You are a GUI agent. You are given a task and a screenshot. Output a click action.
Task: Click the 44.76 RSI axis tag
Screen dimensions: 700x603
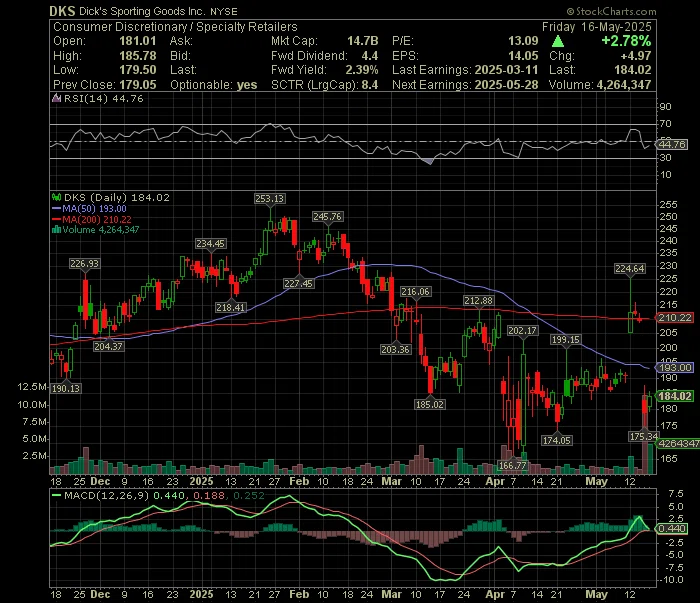(671, 144)
